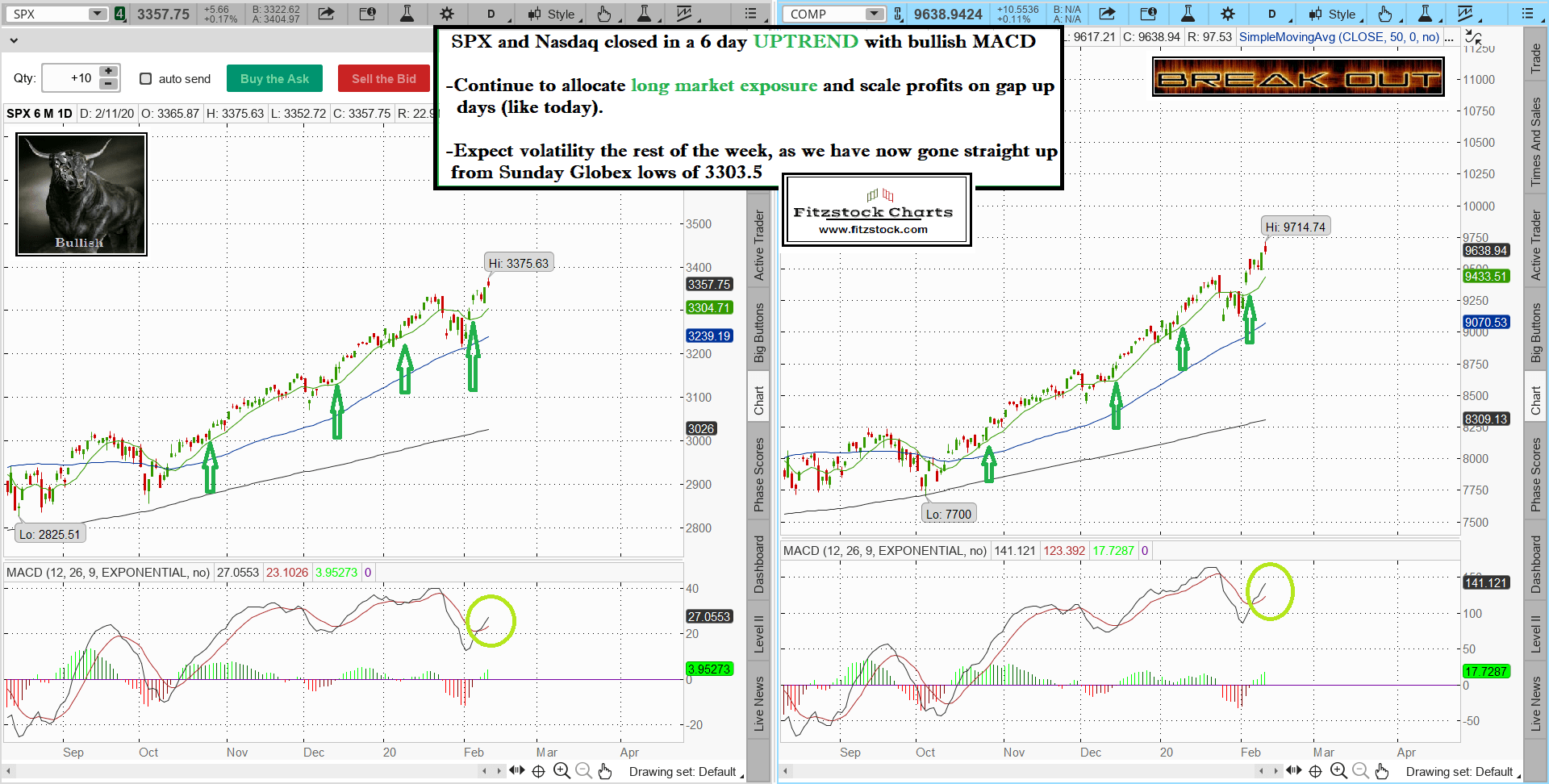
Task: Open the Times And Sales side tab
Action: pos(1535,141)
